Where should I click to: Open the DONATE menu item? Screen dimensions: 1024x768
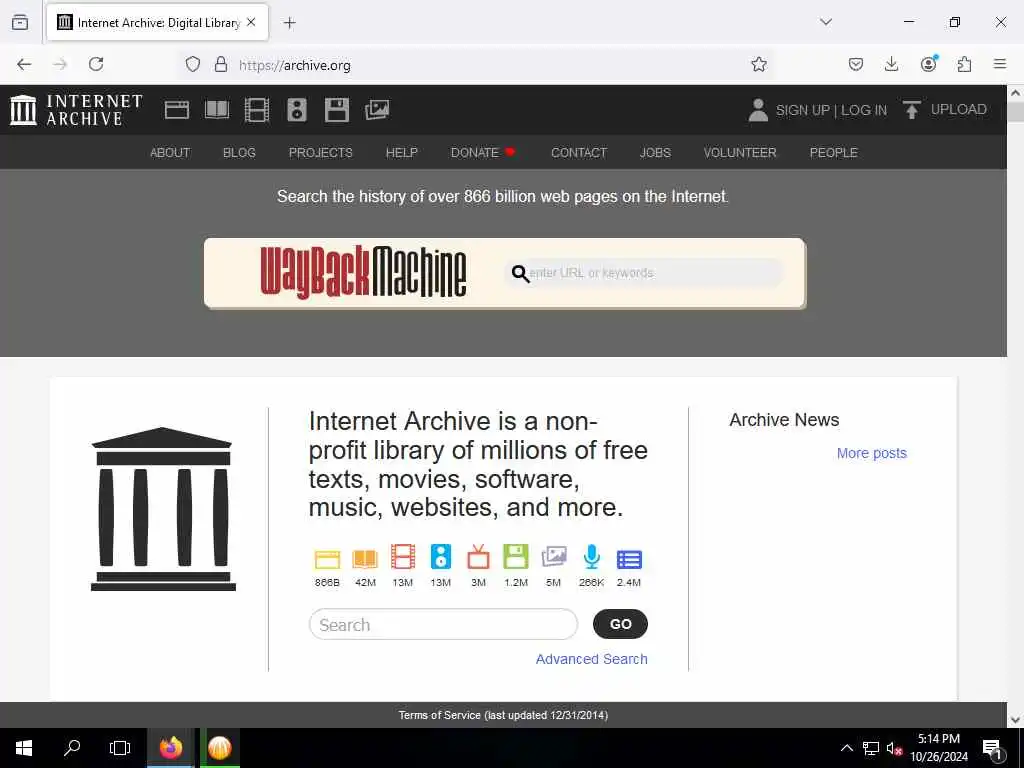[x=483, y=152]
